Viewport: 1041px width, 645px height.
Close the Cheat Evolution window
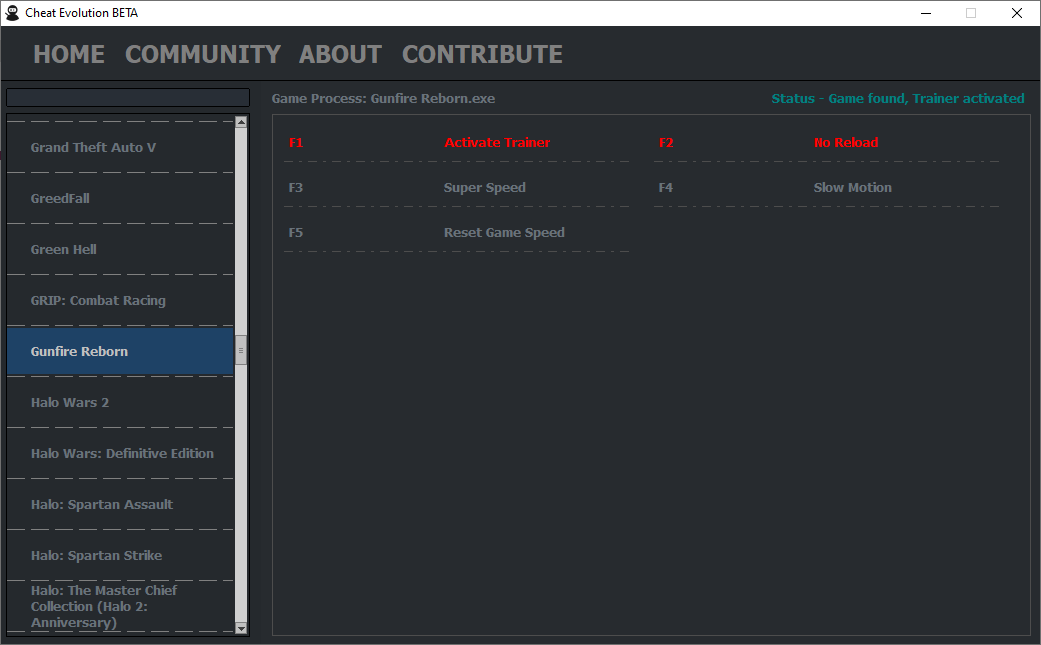tap(1016, 13)
